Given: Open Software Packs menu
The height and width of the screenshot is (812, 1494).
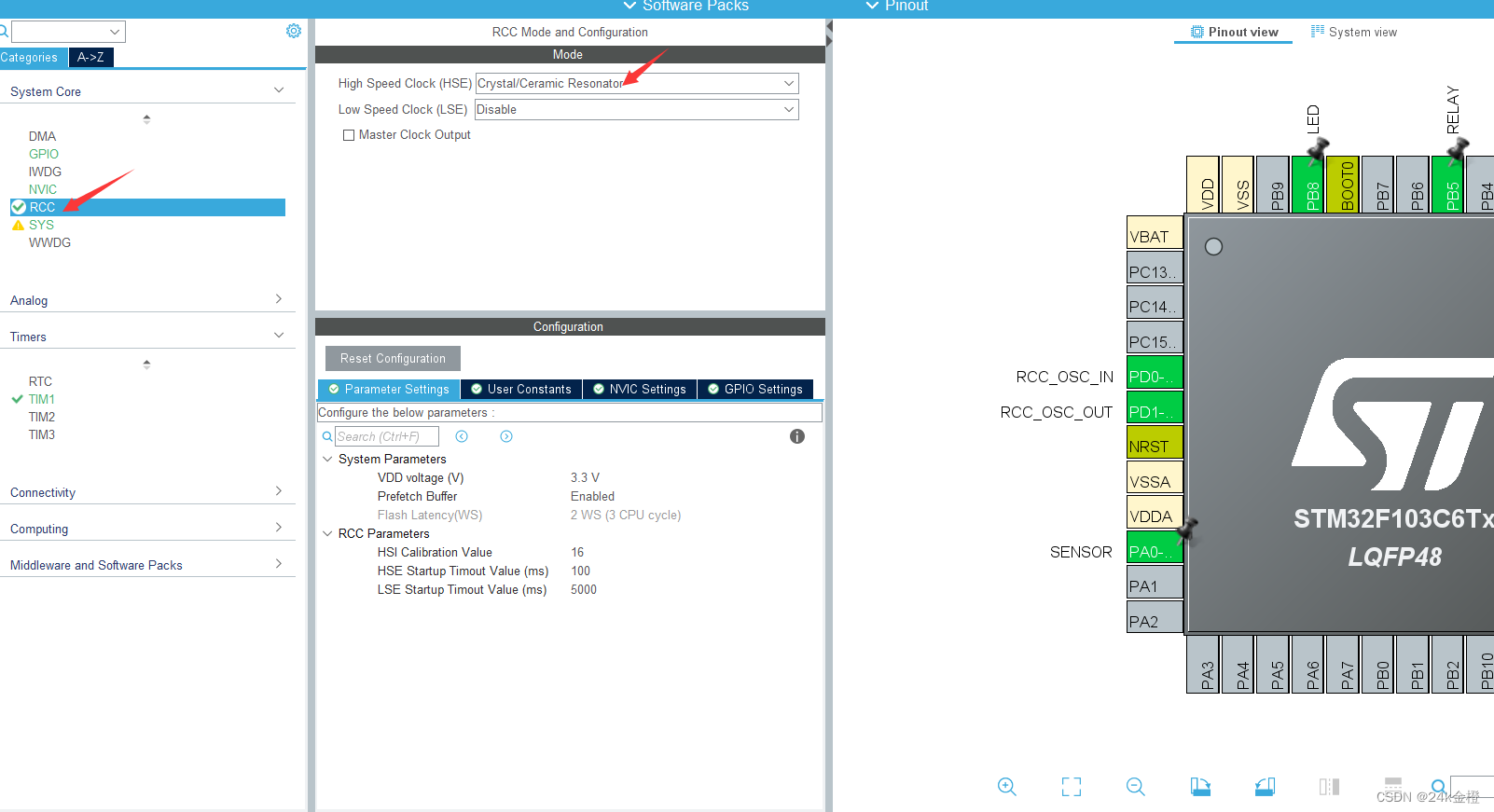Looking at the screenshot, I should click(x=686, y=7).
